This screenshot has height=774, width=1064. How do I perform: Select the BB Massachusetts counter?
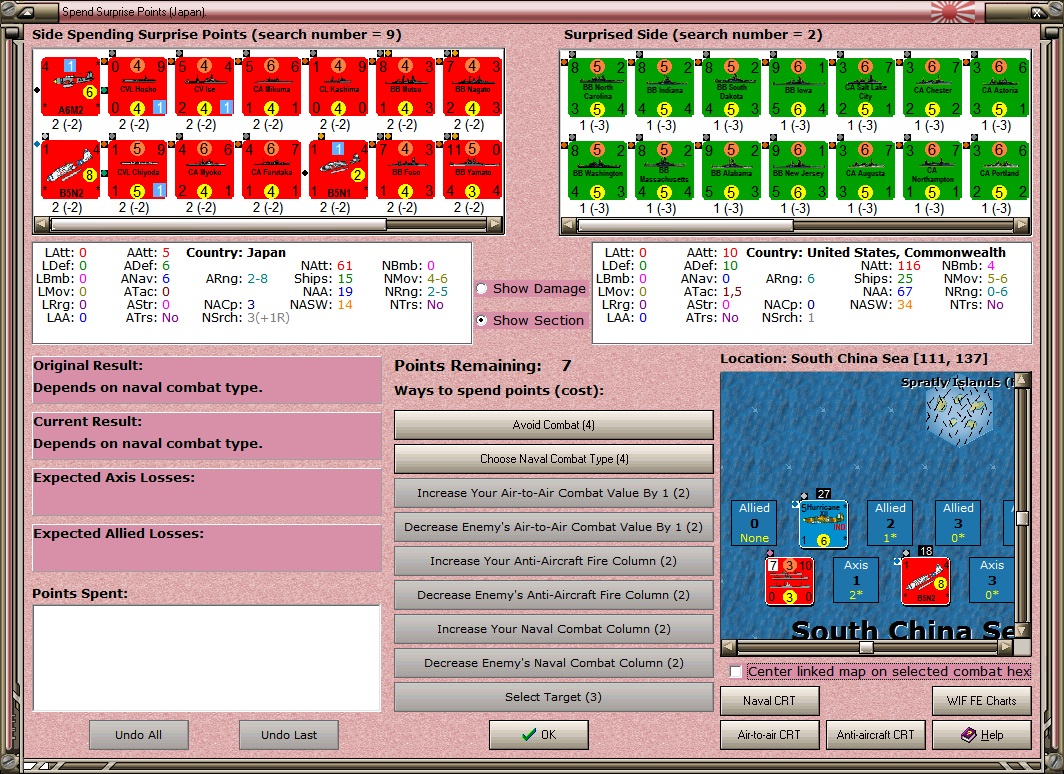[x=664, y=170]
